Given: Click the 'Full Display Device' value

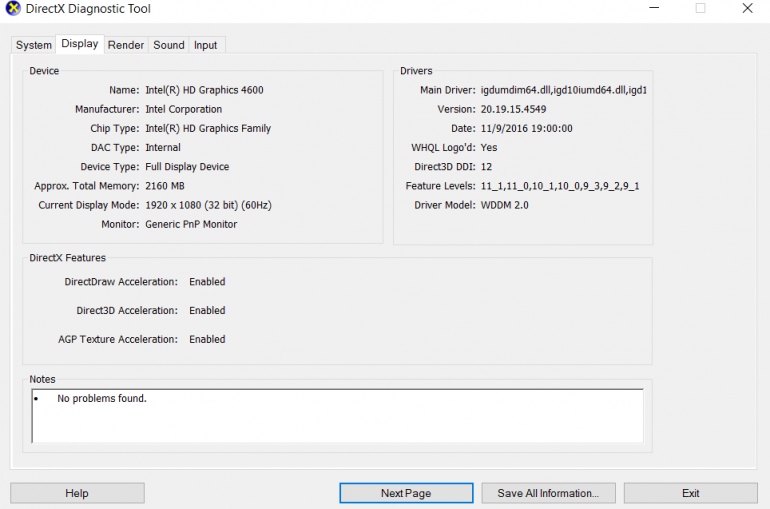Looking at the screenshot, I should point(187,167).
